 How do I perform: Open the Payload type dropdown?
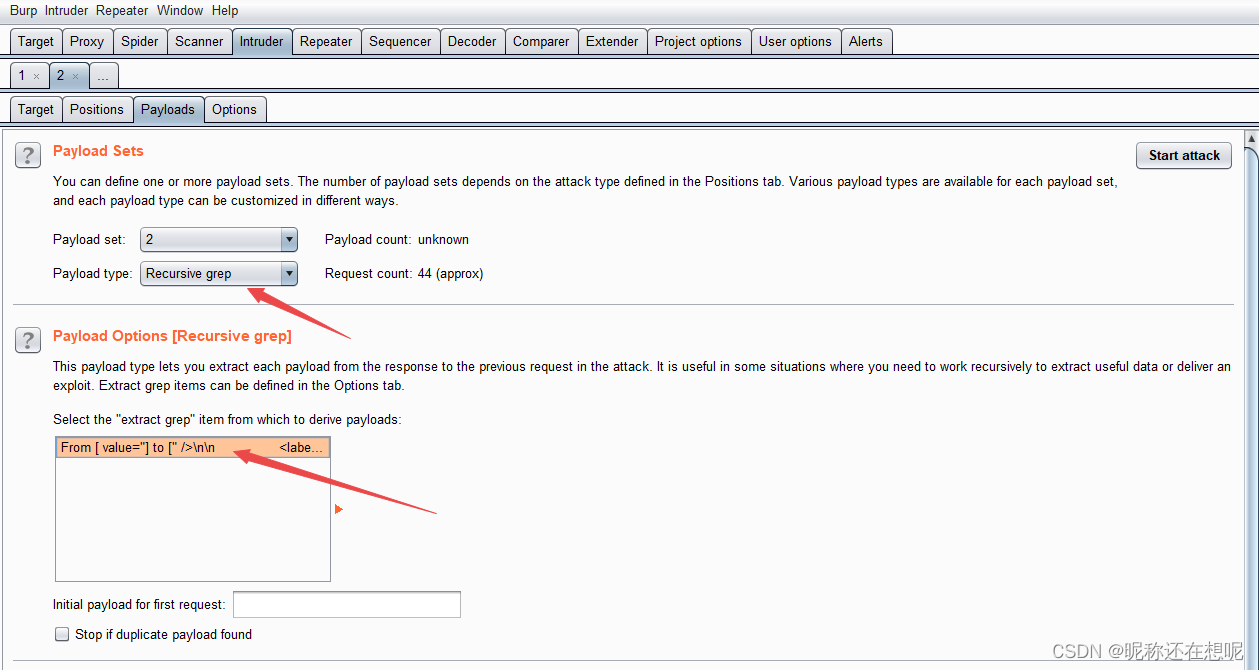tap(219, 273)
